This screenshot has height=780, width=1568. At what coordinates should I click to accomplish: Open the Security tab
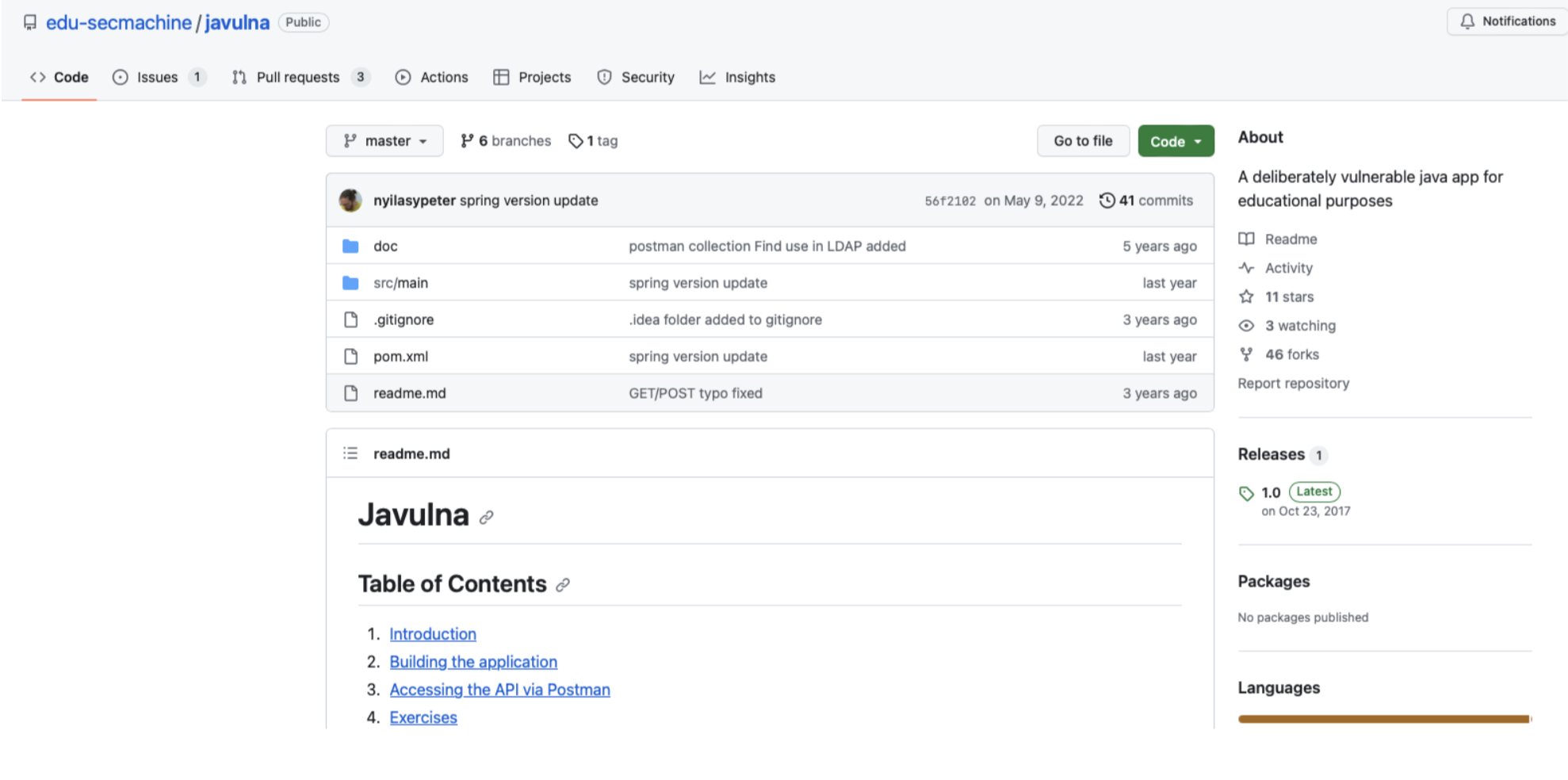pos(636,77)
